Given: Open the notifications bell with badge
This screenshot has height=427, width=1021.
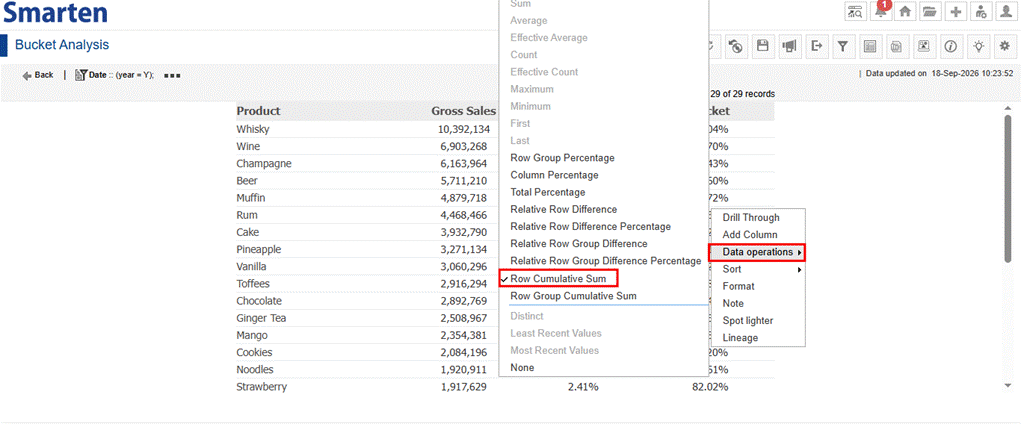Looking at the screenshot, I should (880, 12).
